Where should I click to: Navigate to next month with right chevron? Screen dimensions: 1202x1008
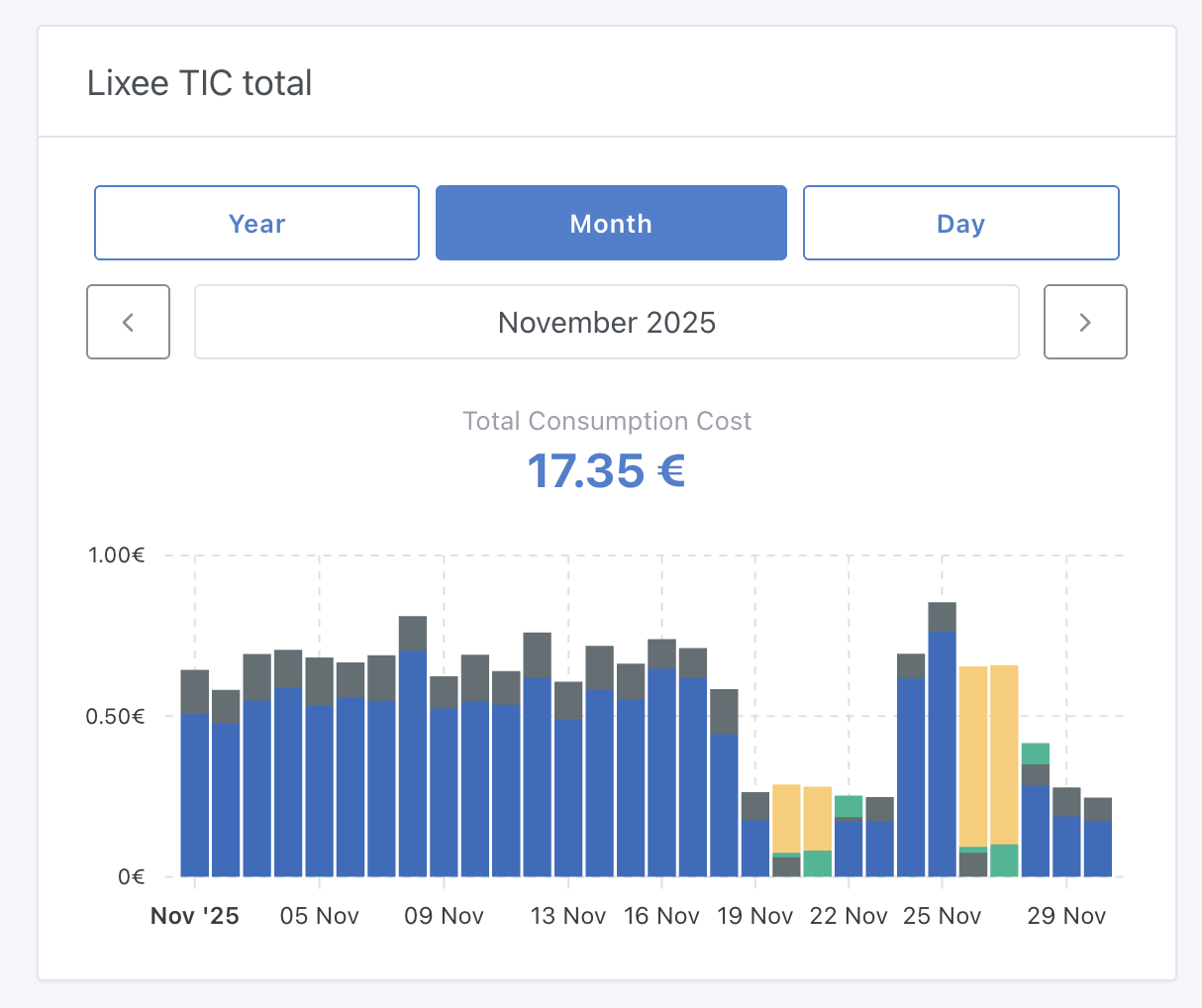[1085, 322]
